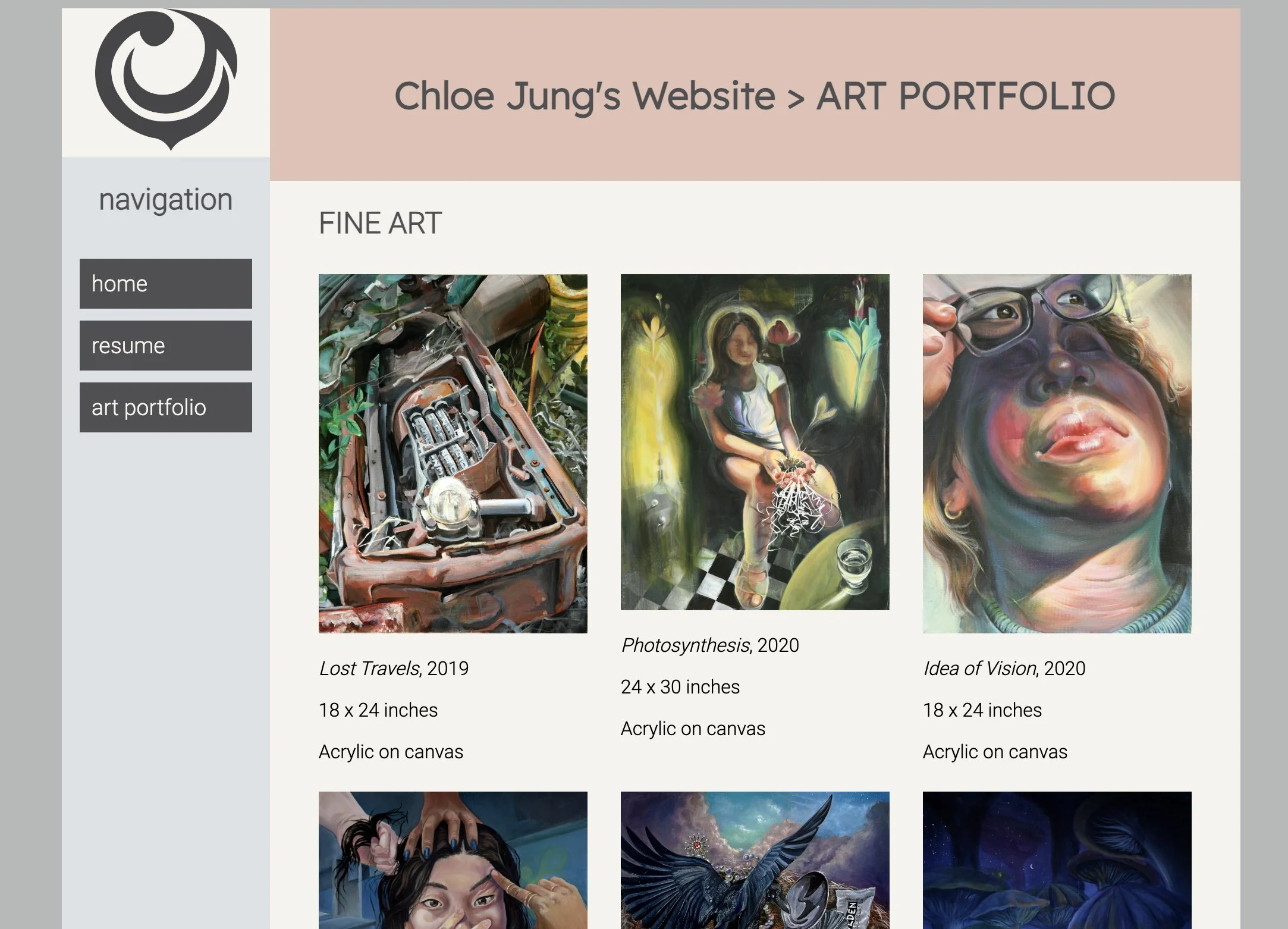Open the resume page
The width and height of the screenshot is (1288, 929).
[166, 346]
